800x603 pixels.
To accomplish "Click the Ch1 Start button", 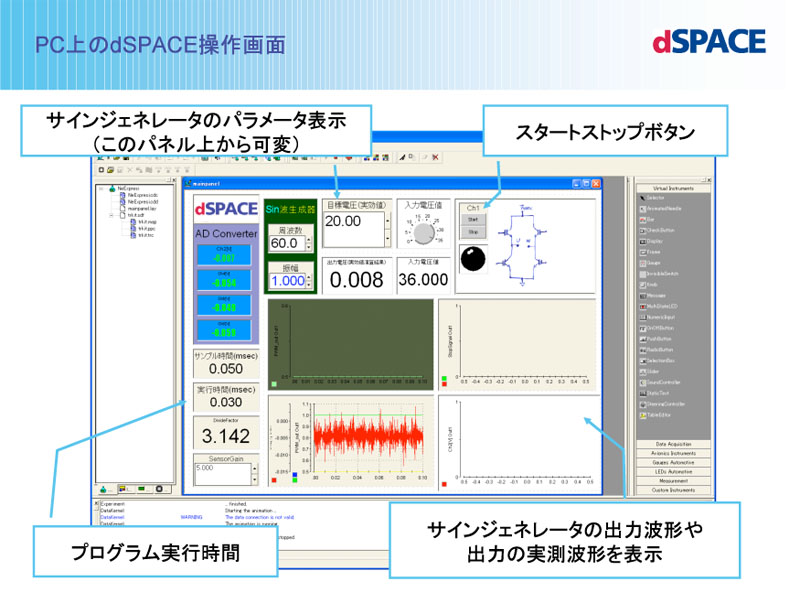I will pos(473,219).
